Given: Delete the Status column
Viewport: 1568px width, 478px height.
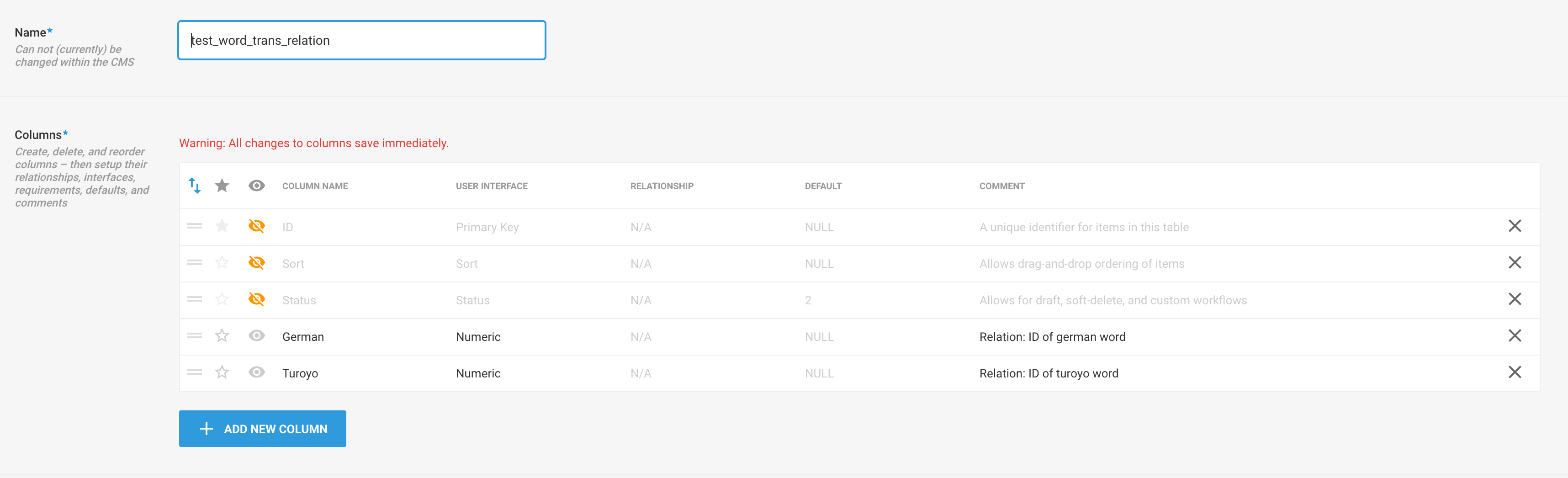Looking at the screenshot, I should click(x=1515, y=299).
